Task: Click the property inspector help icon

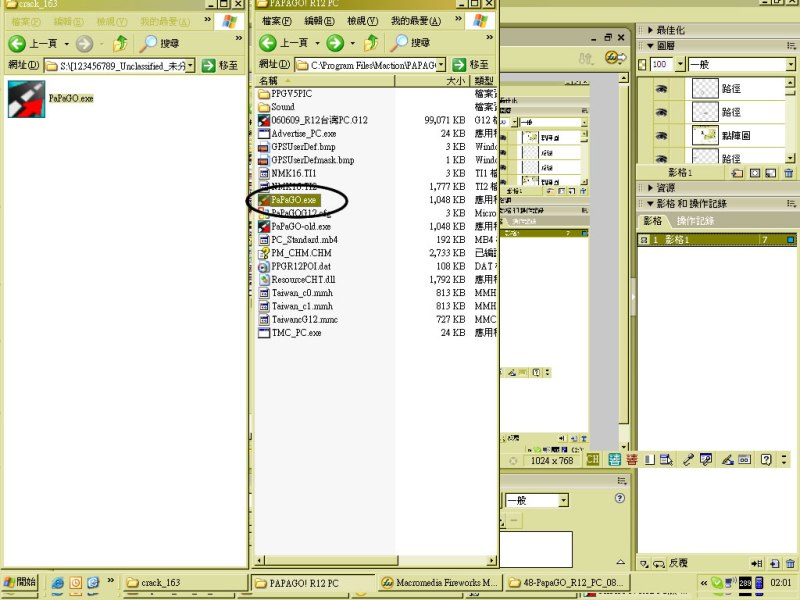Action: [620, 498]
